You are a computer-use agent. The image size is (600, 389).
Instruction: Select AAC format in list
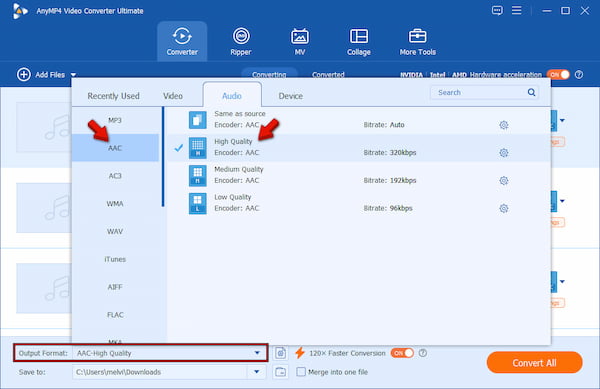[115, 148]
